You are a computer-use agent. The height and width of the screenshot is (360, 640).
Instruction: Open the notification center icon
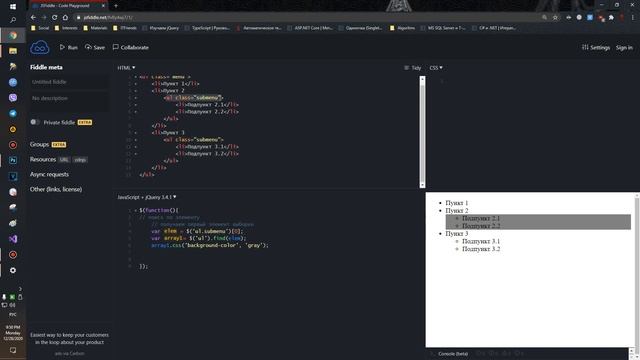coord(13,350)
